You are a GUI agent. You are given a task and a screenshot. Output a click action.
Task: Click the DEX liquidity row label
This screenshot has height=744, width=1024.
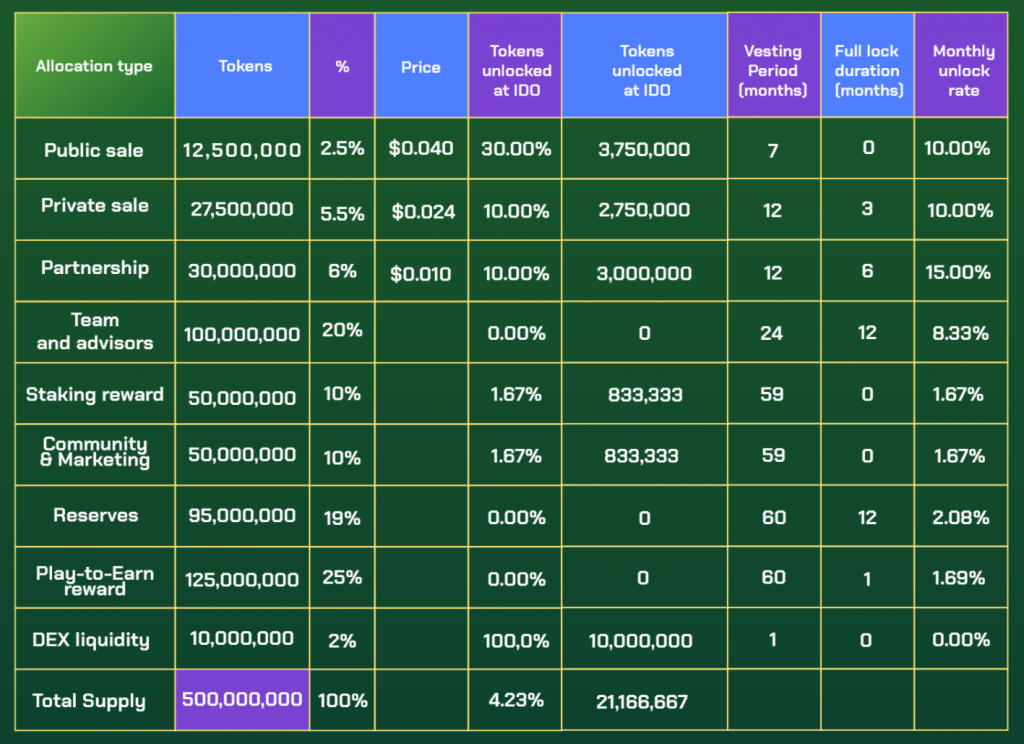point(94,640)
